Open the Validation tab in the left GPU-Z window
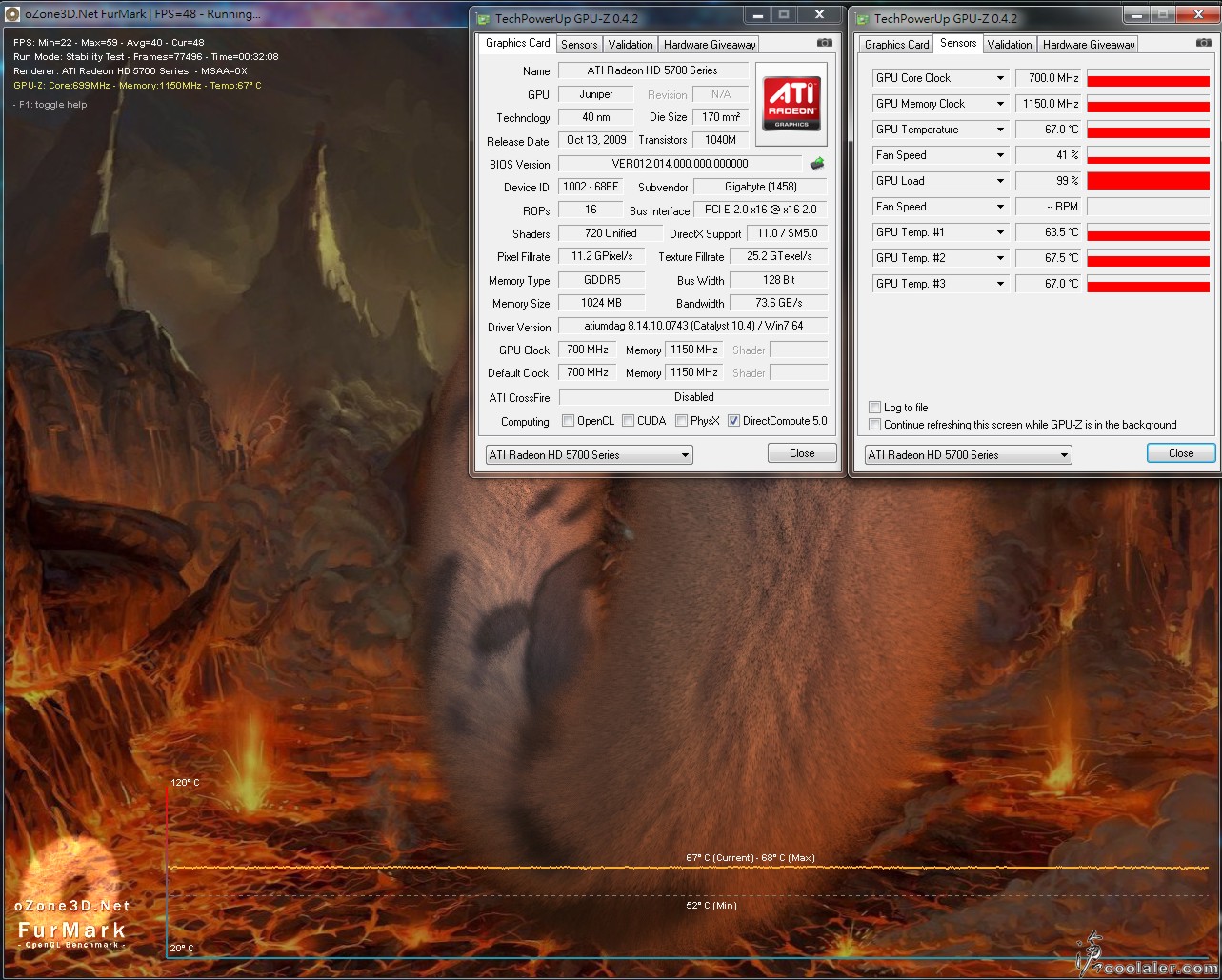Viewport: 1222px width, 980px height. pos(631,45)
